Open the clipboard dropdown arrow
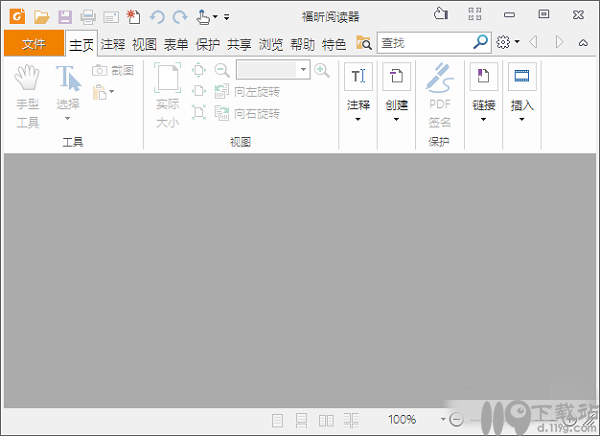 click(112, 91)
